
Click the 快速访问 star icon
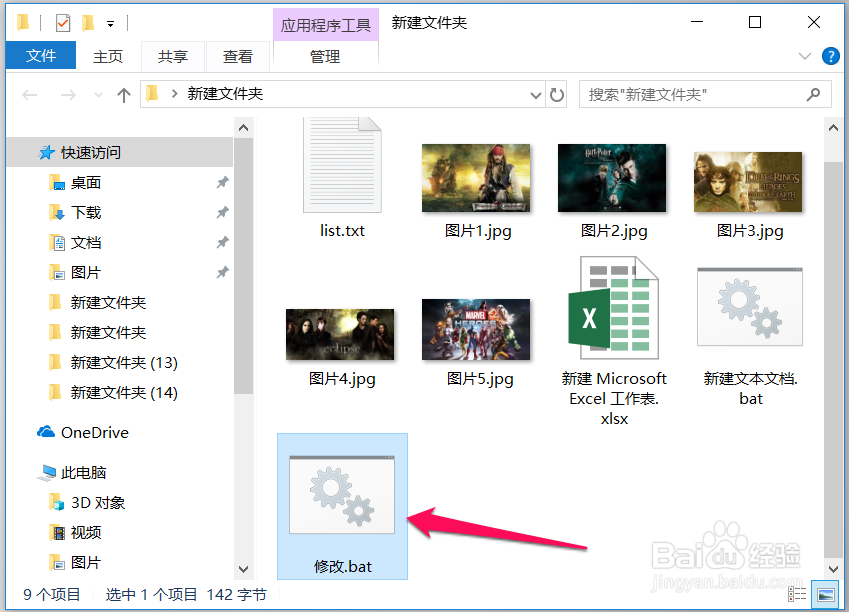(47, 152)
